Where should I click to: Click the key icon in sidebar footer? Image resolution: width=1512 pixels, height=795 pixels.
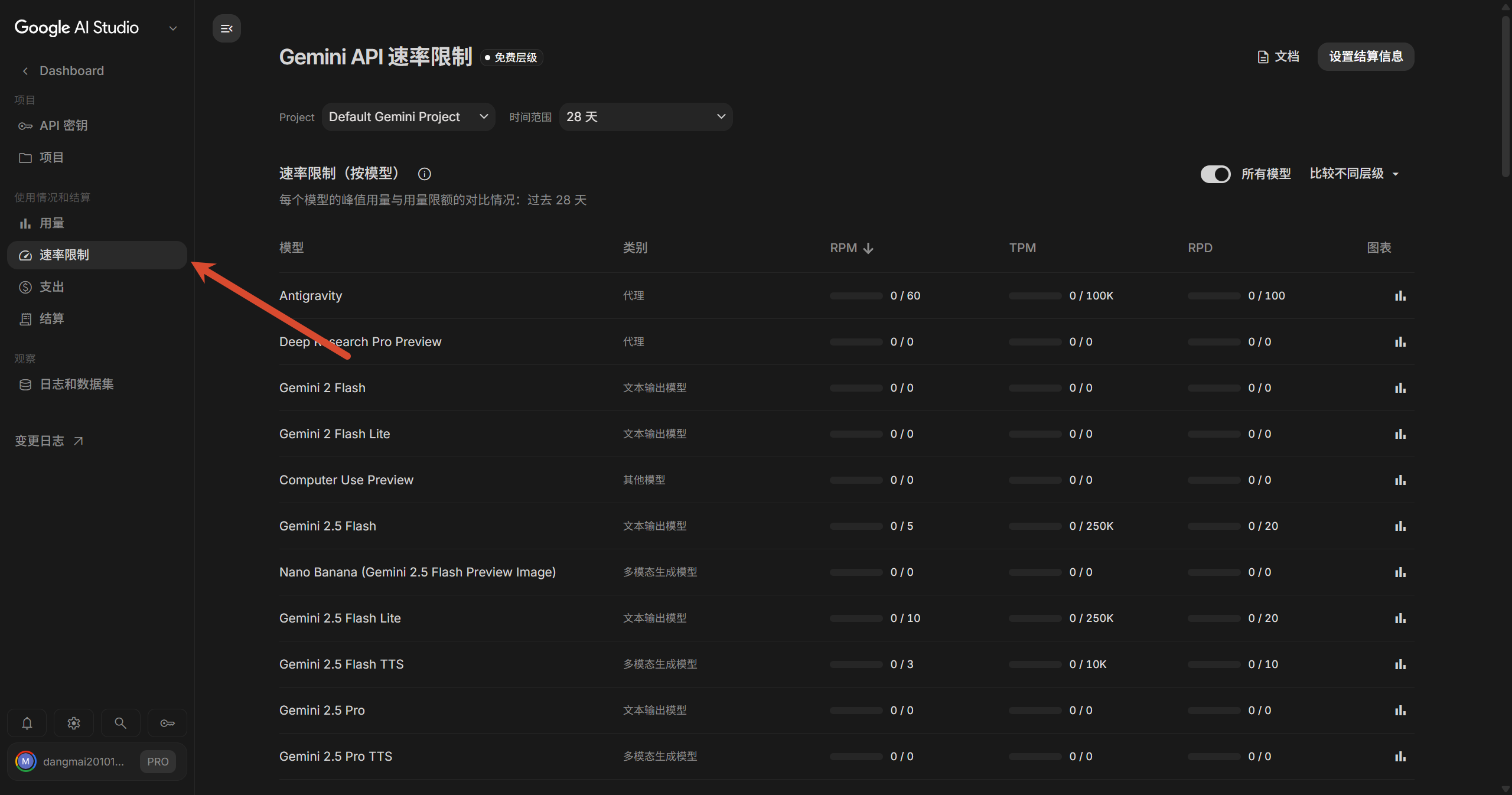[167, 723]
